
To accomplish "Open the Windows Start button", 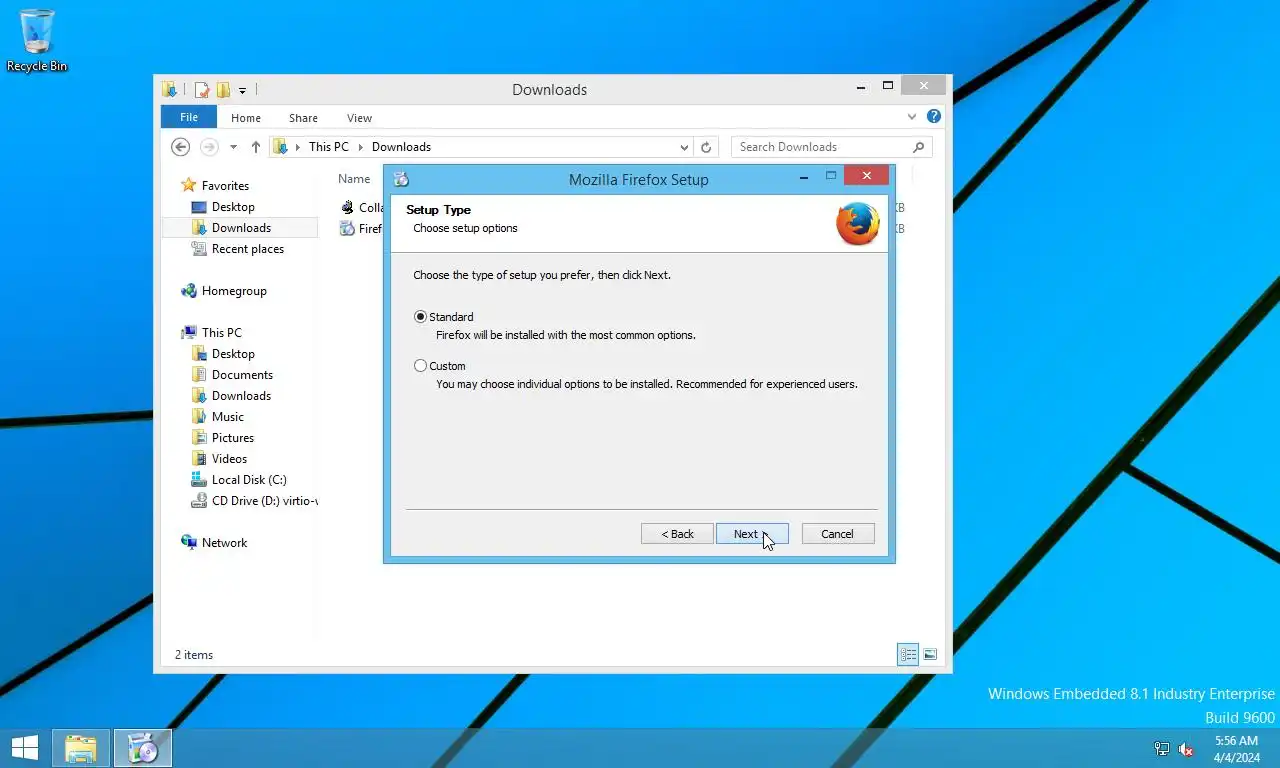I will (x=24, y=747).
